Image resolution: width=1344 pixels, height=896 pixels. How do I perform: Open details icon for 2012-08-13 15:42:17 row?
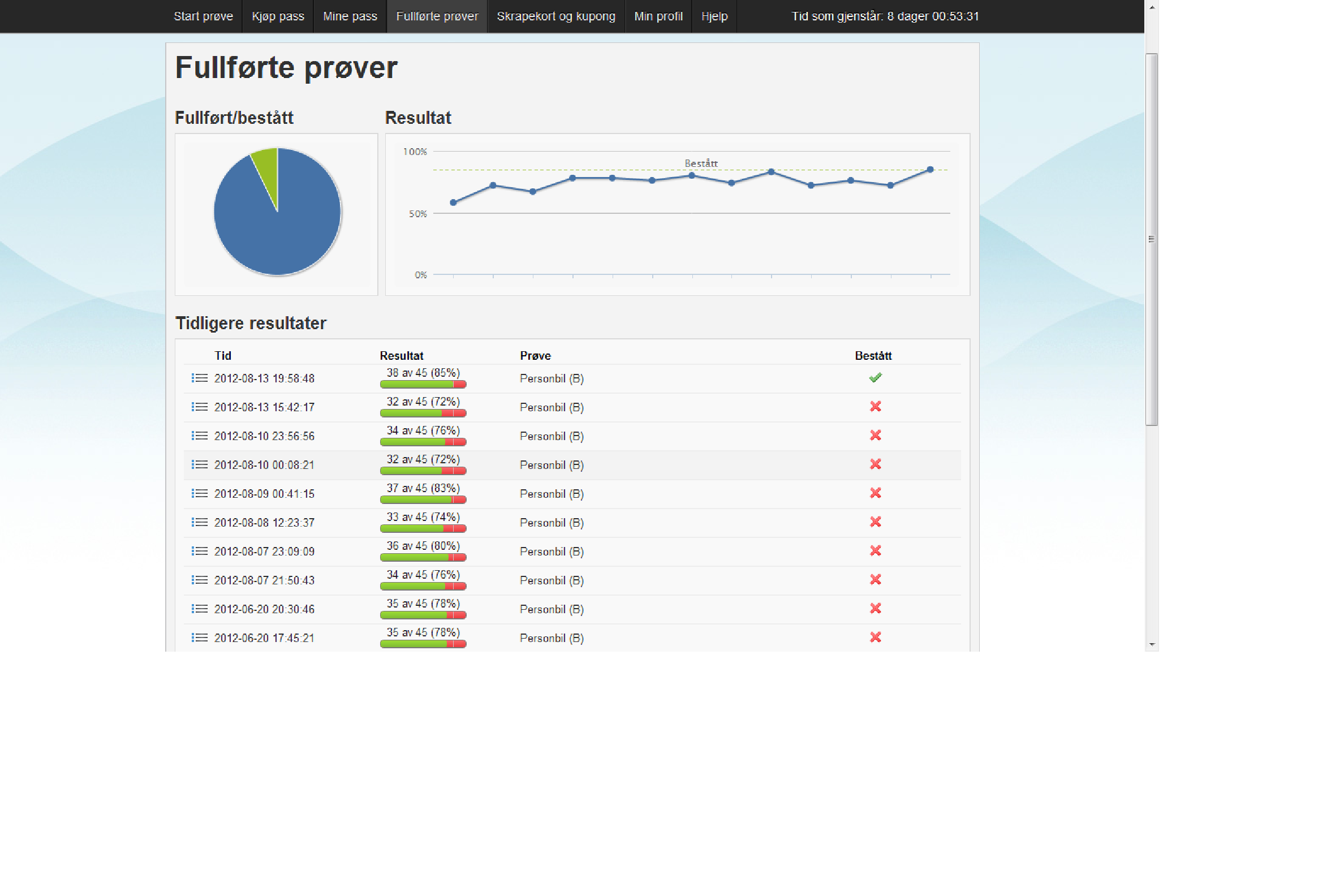pos(200,407)
